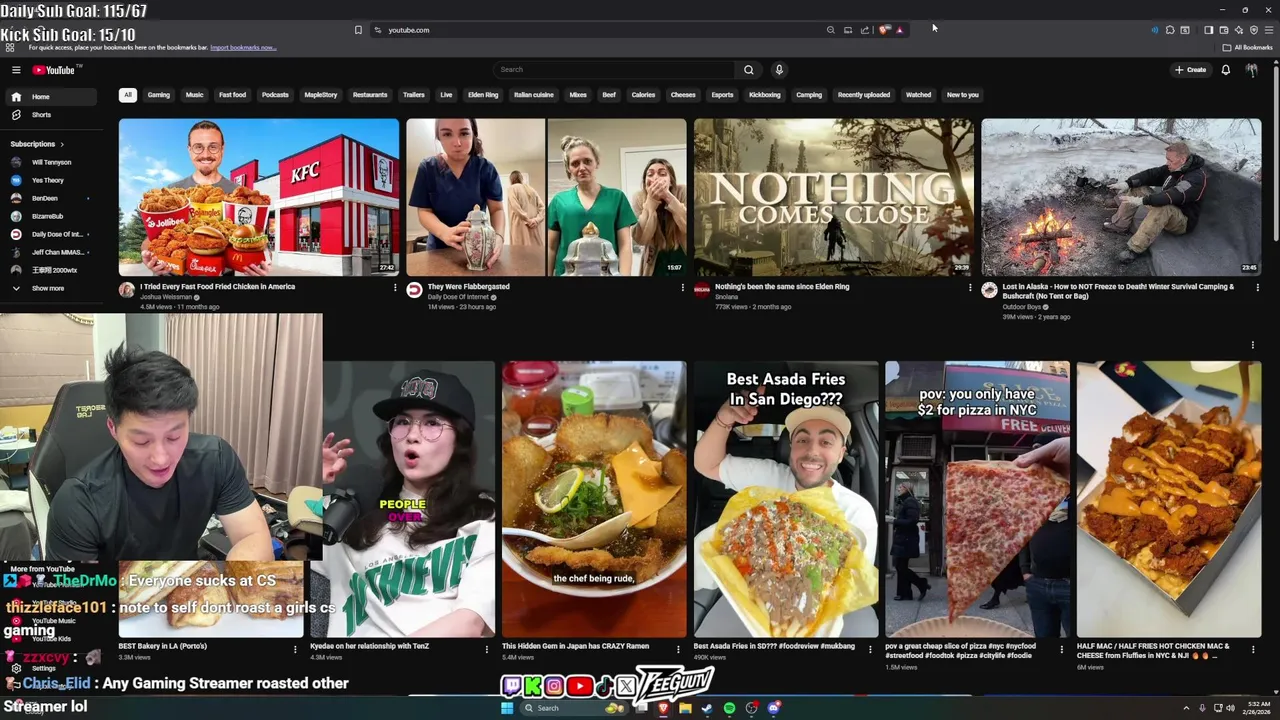Click the search magnifier button

click(x=748, y=70)
